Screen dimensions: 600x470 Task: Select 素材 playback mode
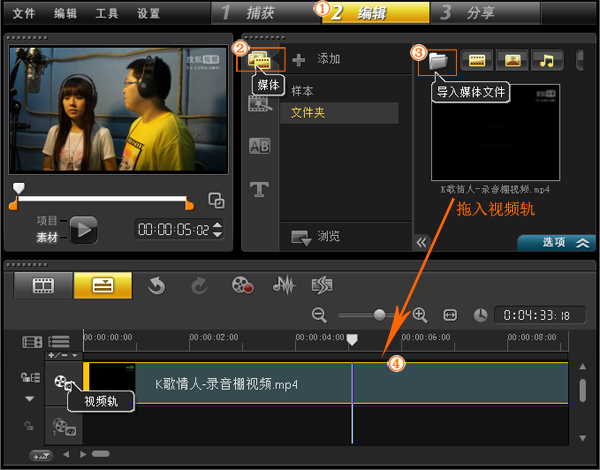pyautogui.click(x=47, y=238)
